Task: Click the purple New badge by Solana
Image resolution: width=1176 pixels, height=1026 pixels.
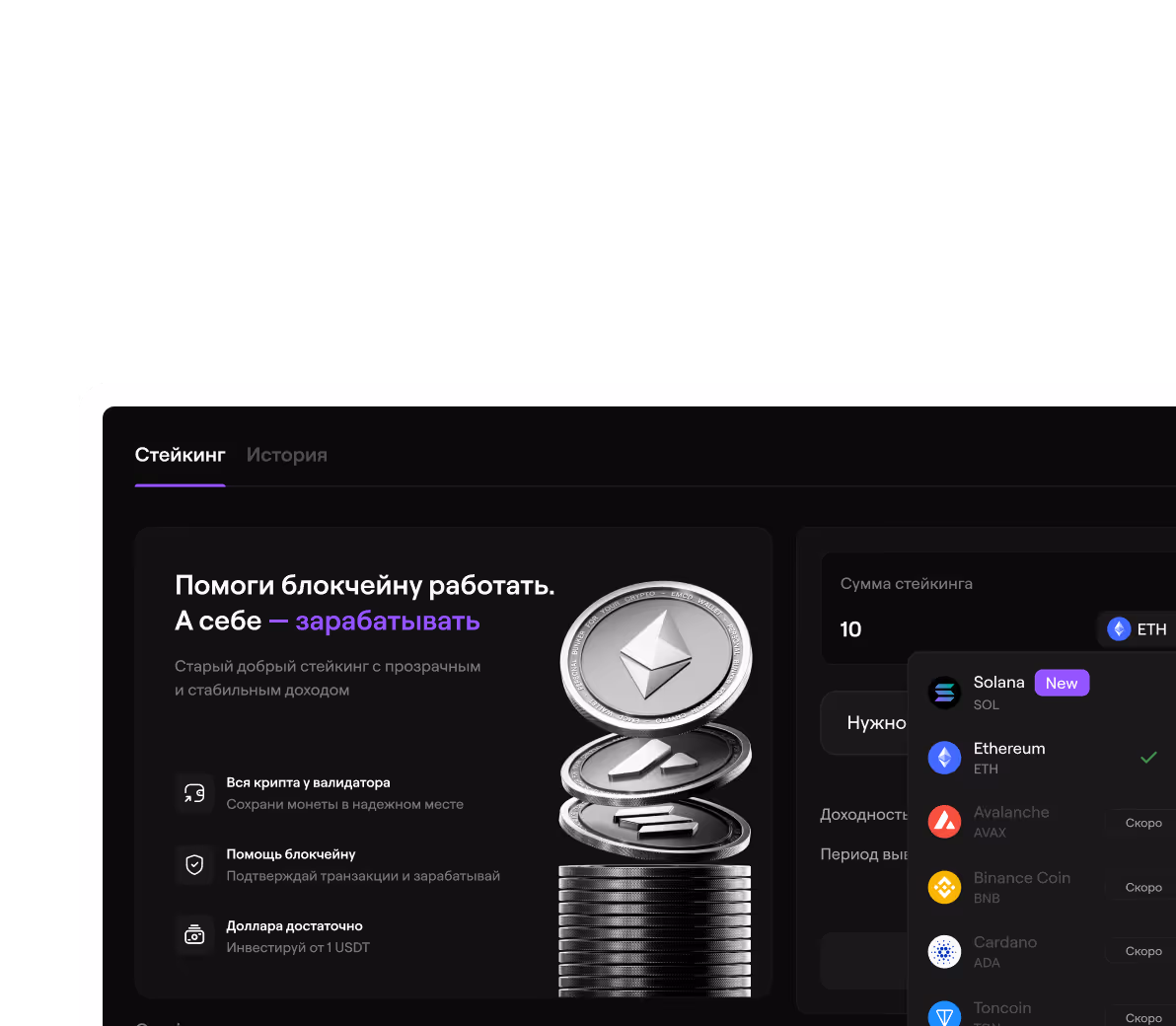Action: click(1062, 684)
